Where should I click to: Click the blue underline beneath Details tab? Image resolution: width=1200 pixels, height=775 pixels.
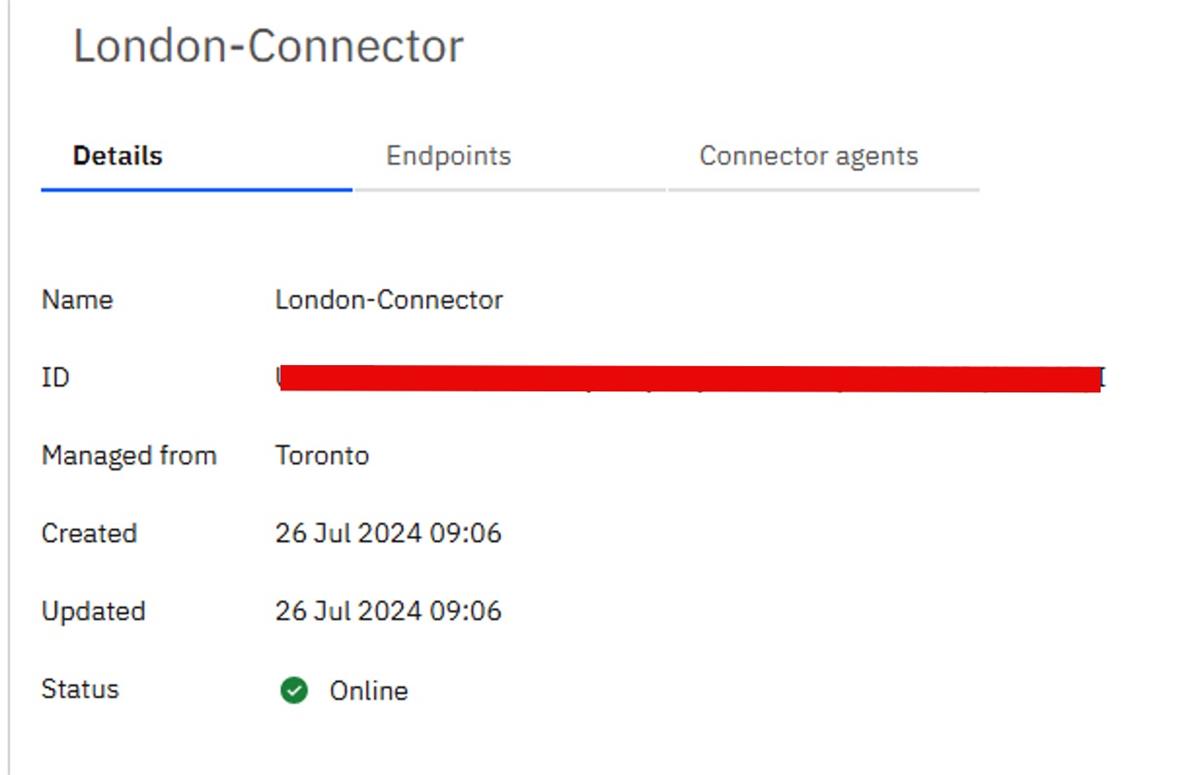[x=196, y=188]
